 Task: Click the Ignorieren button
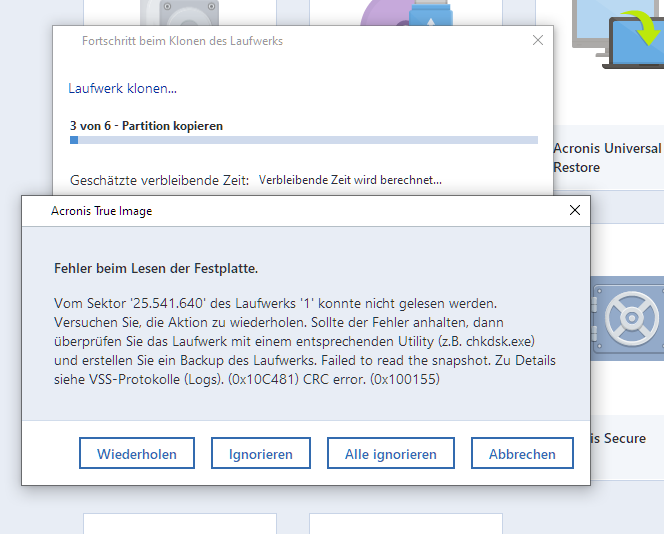pyautogui.click(x=261, y=453)
